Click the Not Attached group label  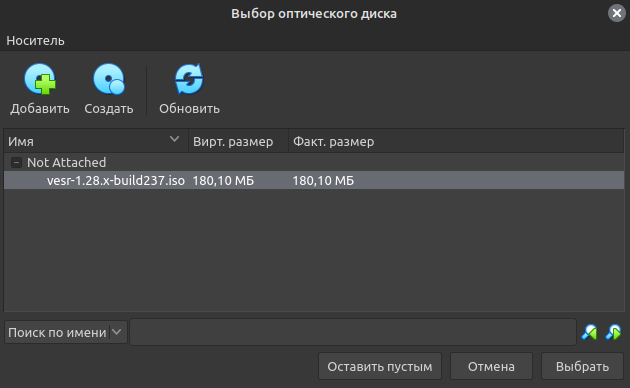point(66,163)
